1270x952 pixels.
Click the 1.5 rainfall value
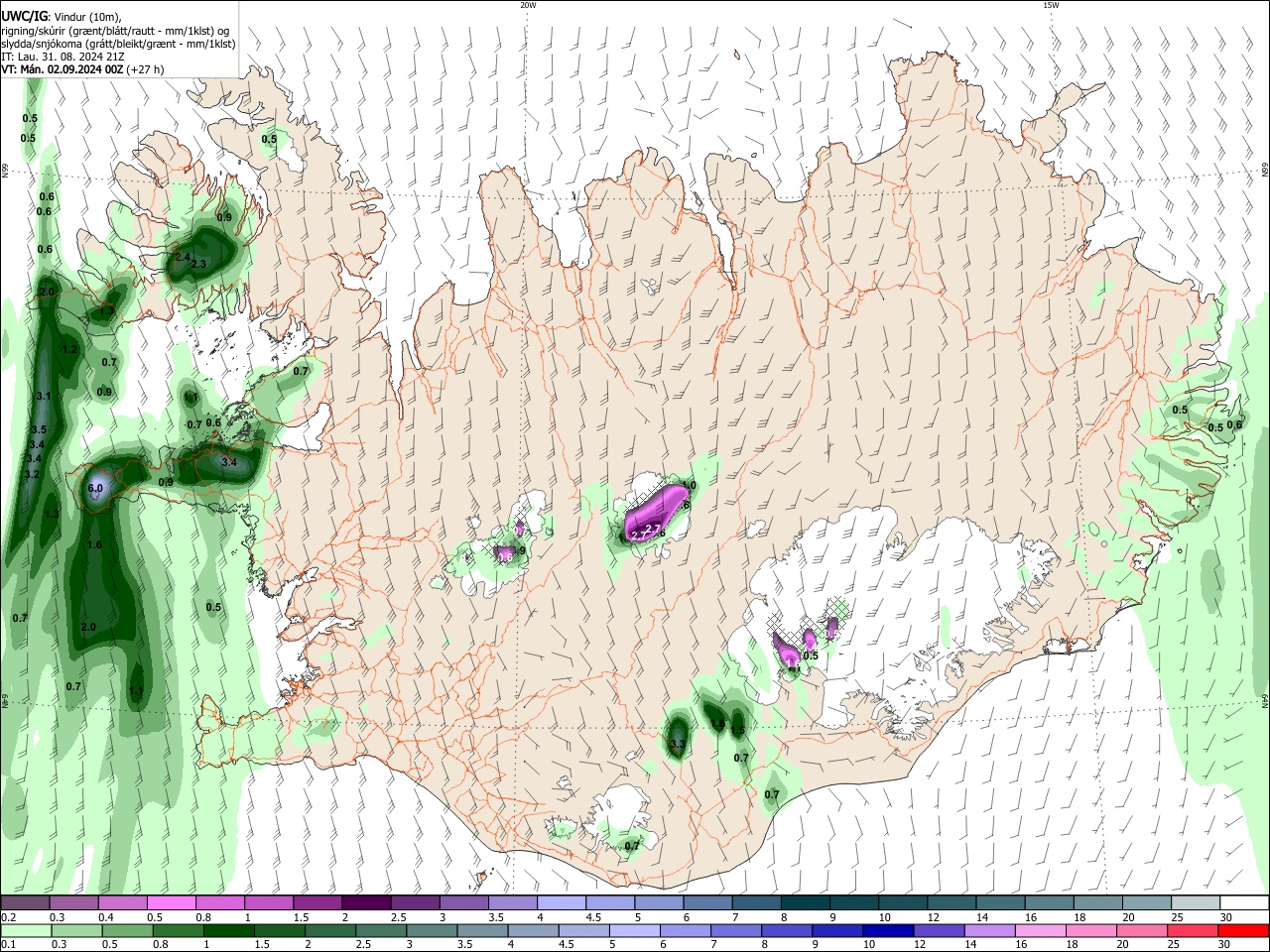click(737, 730)
